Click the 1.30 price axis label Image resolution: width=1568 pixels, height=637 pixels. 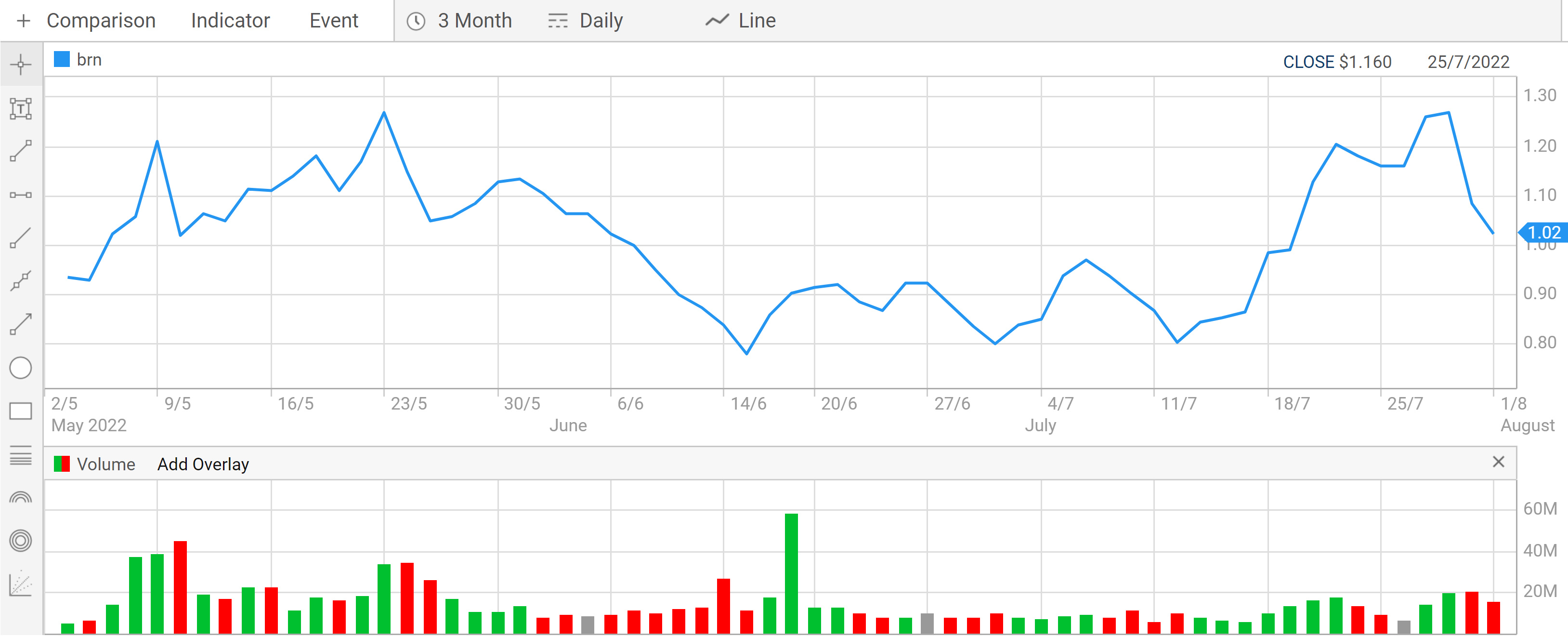(x=1540, y=95)
